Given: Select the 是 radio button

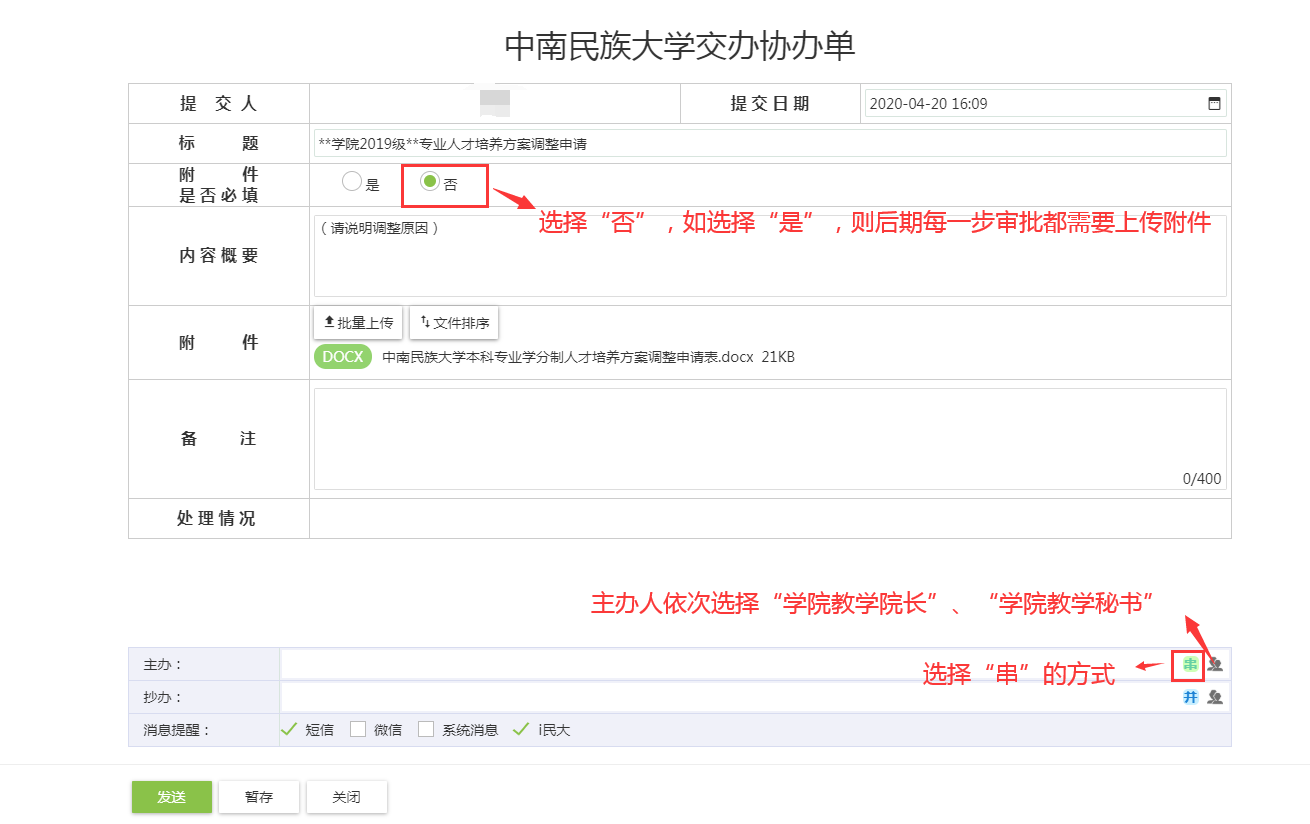Looking at the screenshot, I should (x=351, y=182).
